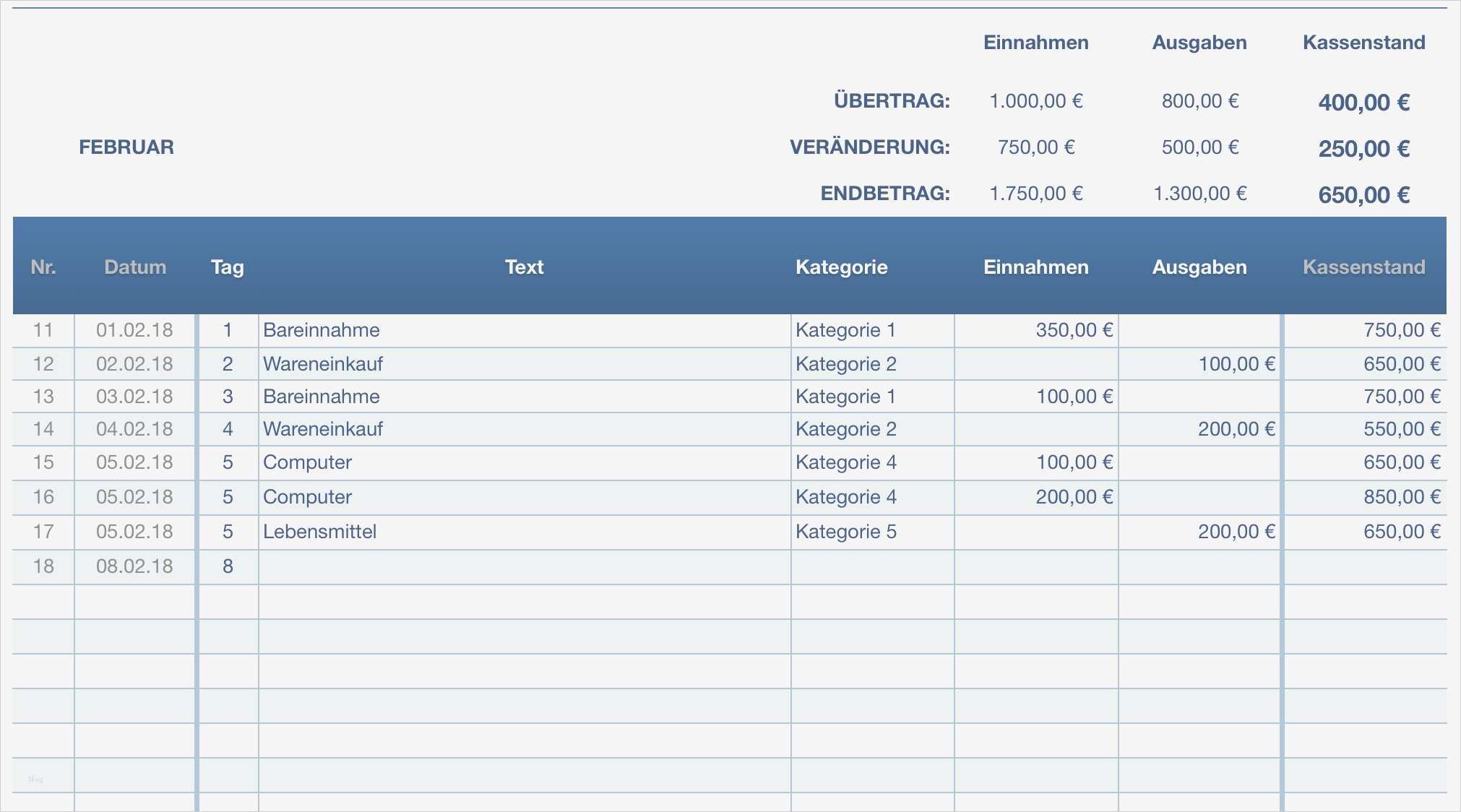Select the ÜBERTRAG Einnahmen value 1.000,00 €
Screen dimensions: 1461x812
tap(1035, 101)
